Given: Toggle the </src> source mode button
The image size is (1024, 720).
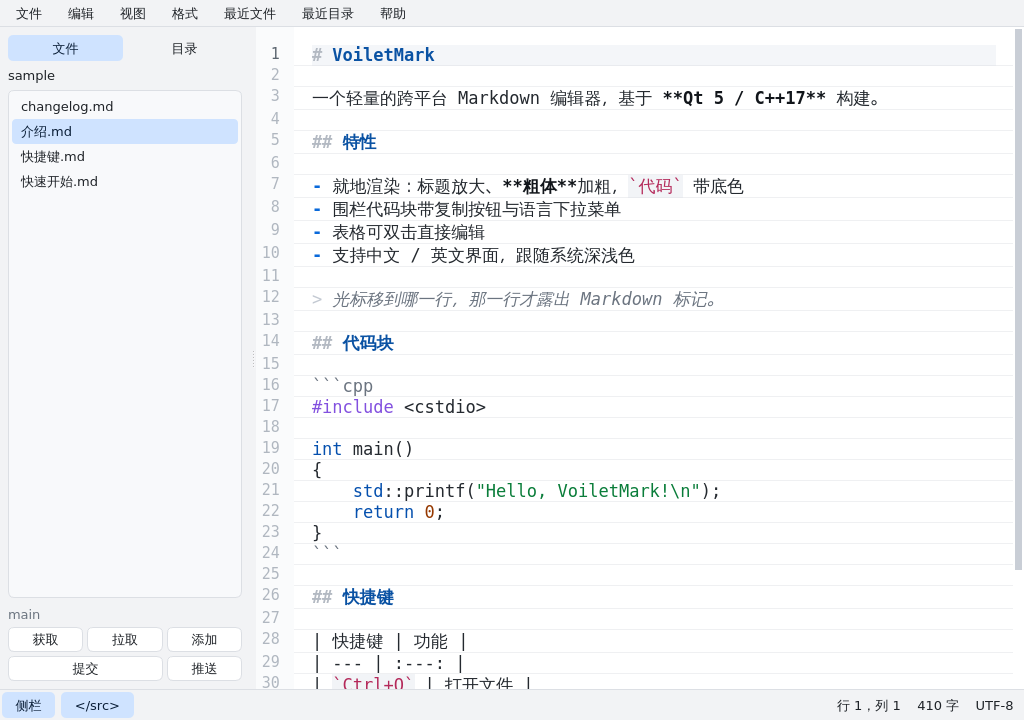Looking at the screenshot, I should (97, 705).
